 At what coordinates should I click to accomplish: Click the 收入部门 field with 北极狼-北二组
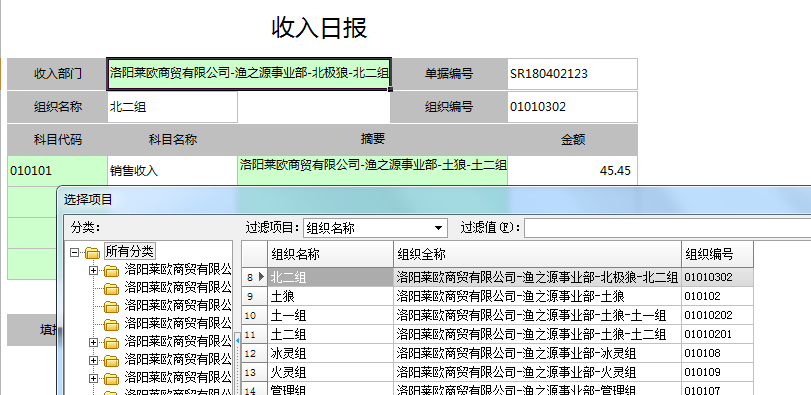point(249,73)
